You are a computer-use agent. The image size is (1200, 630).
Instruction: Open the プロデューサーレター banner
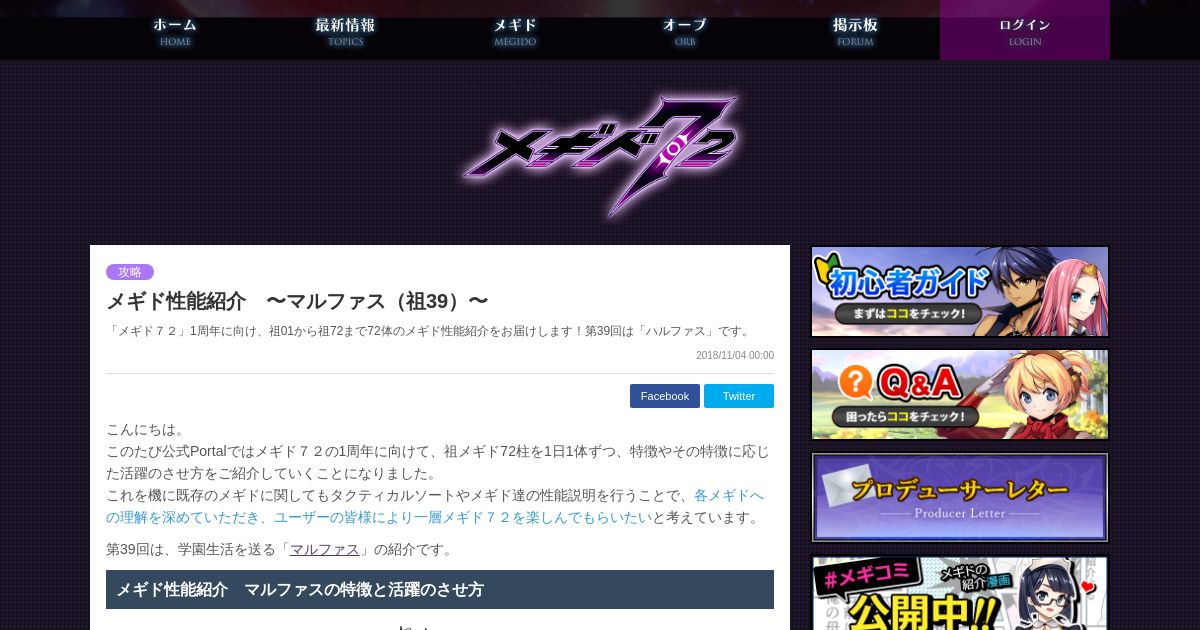tap(960, 497)
